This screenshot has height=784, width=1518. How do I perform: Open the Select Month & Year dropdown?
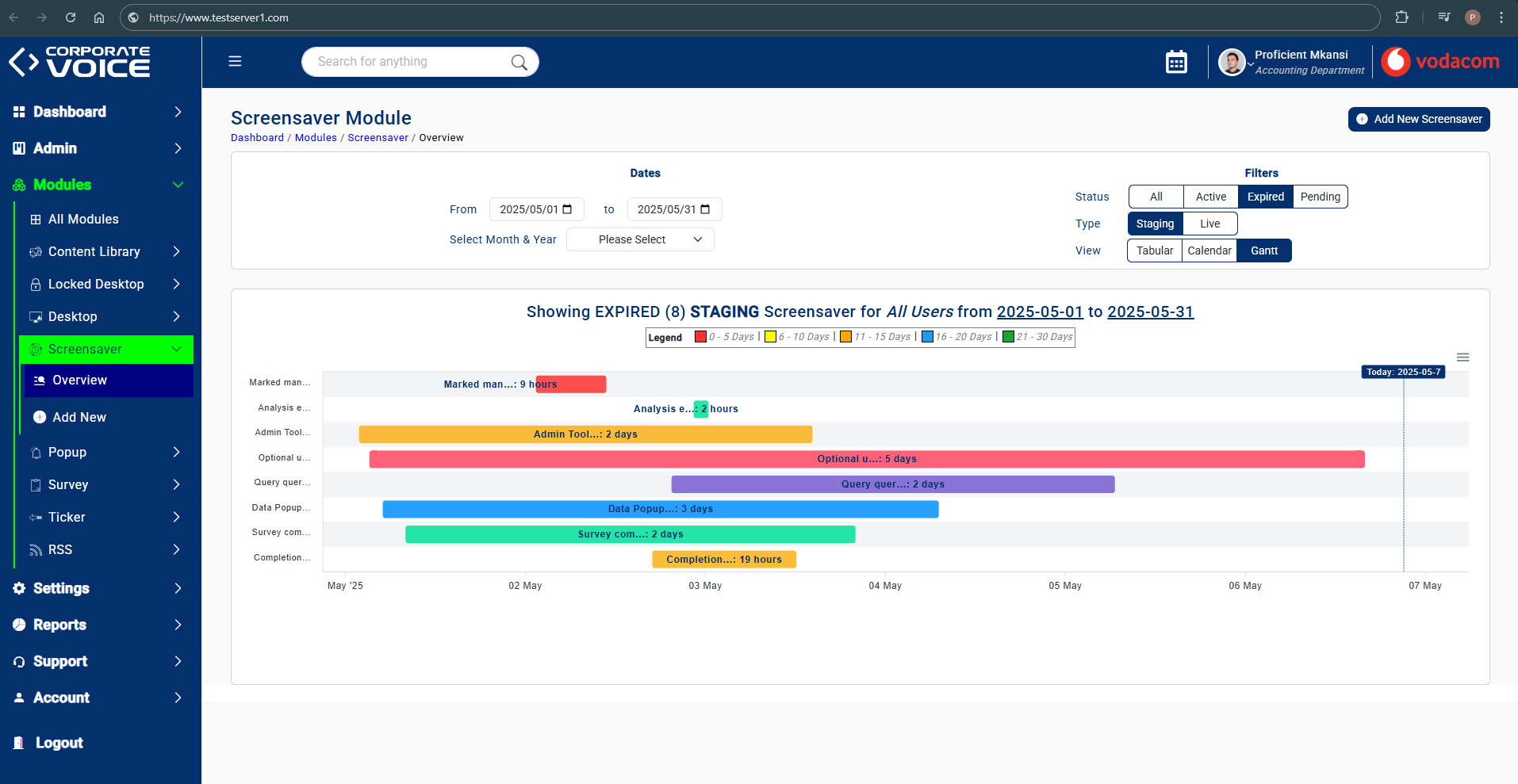tap(640, 239)
